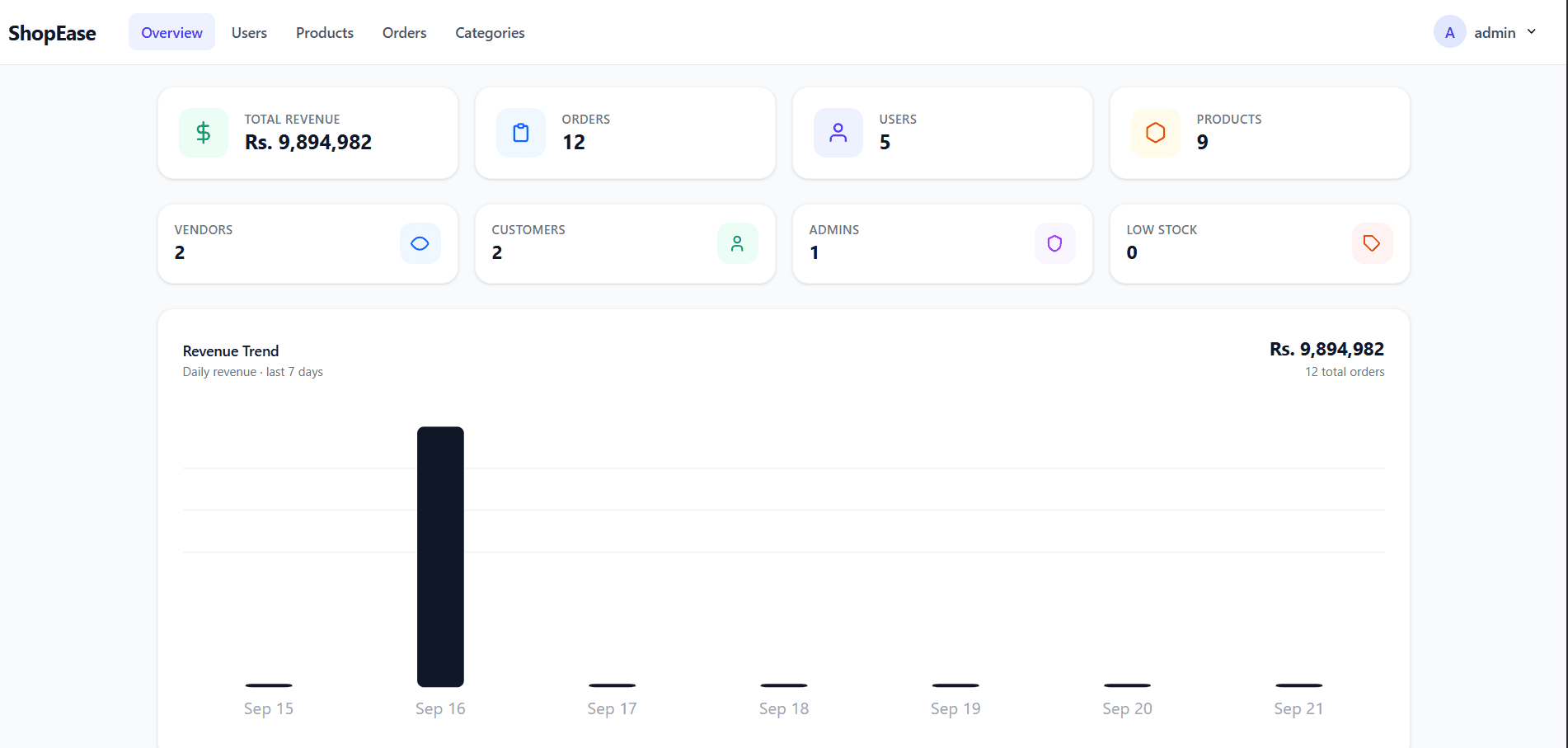This screenshot has height=748, width=1568.
Task: Click the Revenue Trend heading
Action: pyautogui.click(x=231, y=350)
